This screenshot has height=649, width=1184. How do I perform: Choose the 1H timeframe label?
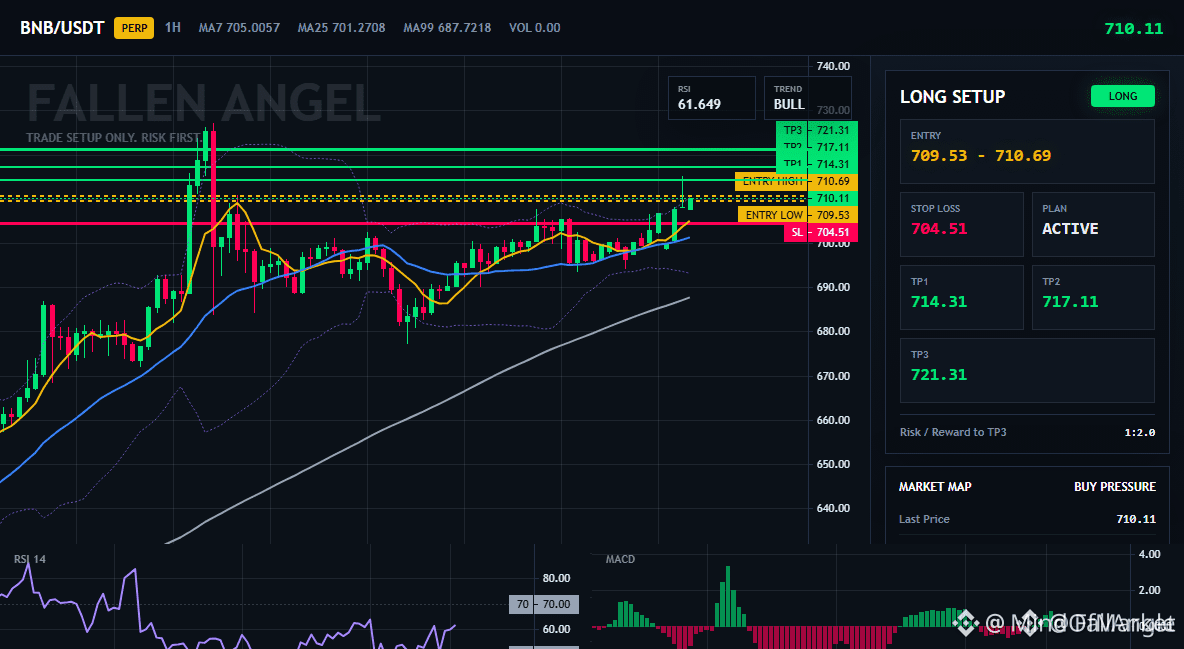173,27
